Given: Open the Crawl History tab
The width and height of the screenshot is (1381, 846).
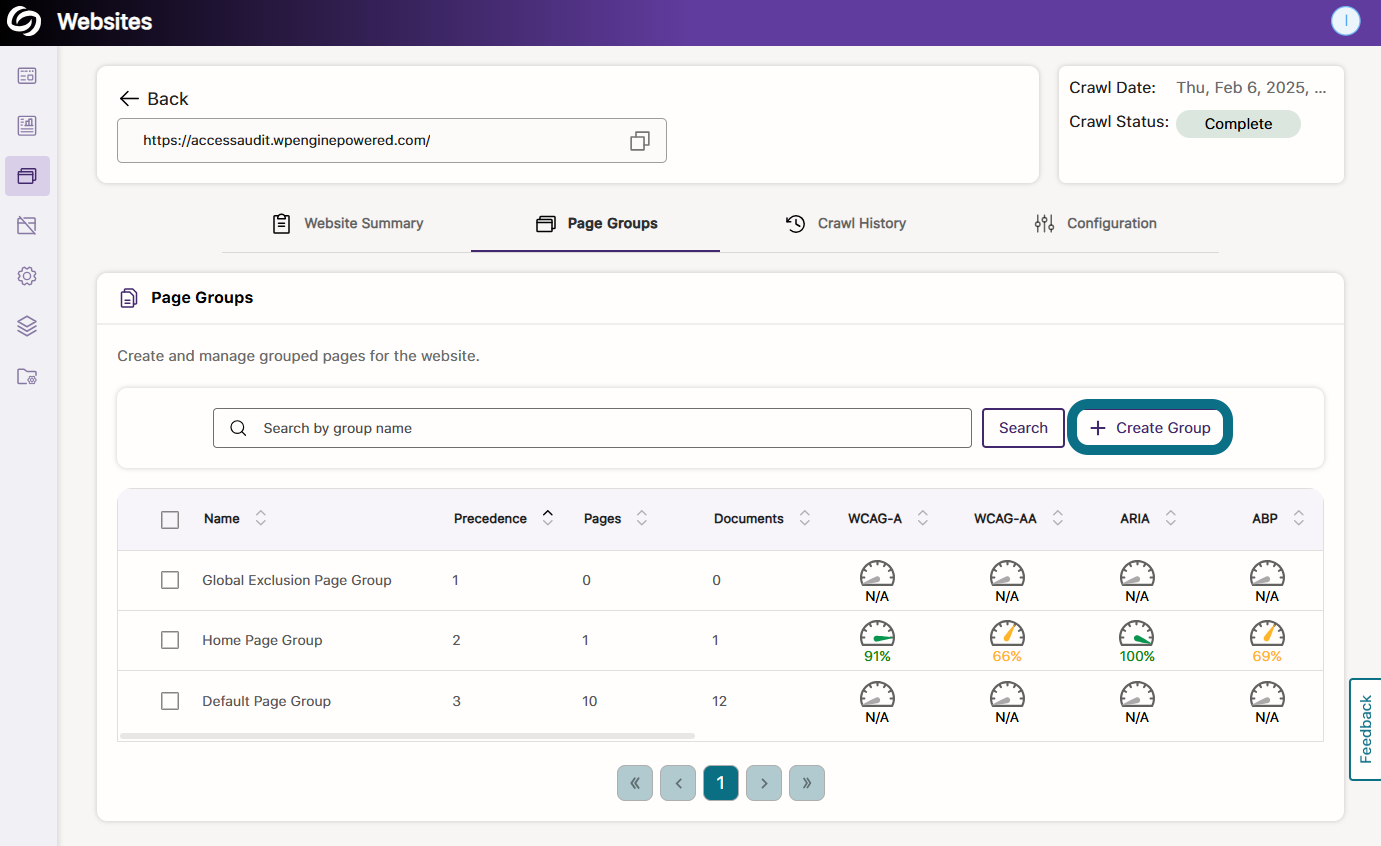Looking at the screenshot, I should point(846,223).
